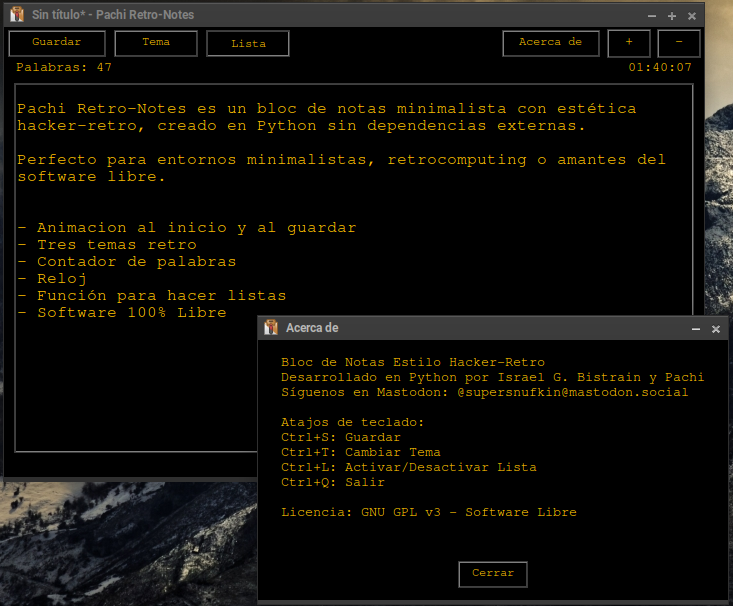Click 'Ctrl+T: Cambiar Tema' shortcut line
The image size is (733, 606).
[360, 452]
